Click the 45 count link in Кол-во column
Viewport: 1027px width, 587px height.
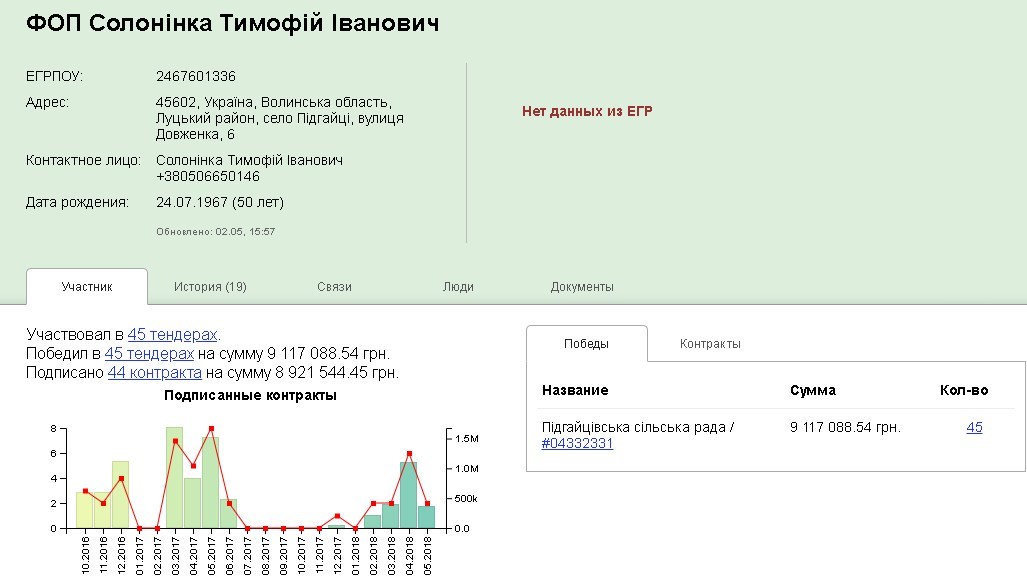[974, 427]
